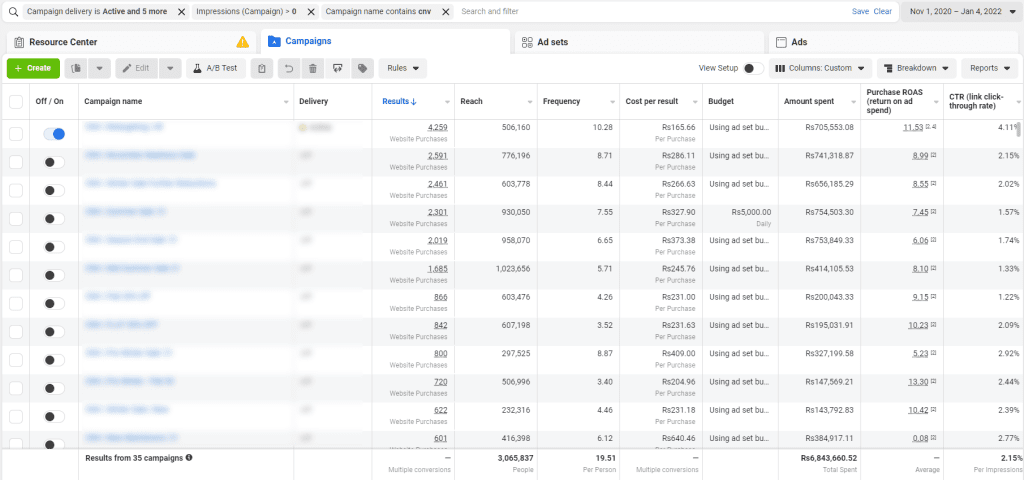Click the trash delete icon
The height and width of the screenshot is (480, 1024).
click(313, 68)
